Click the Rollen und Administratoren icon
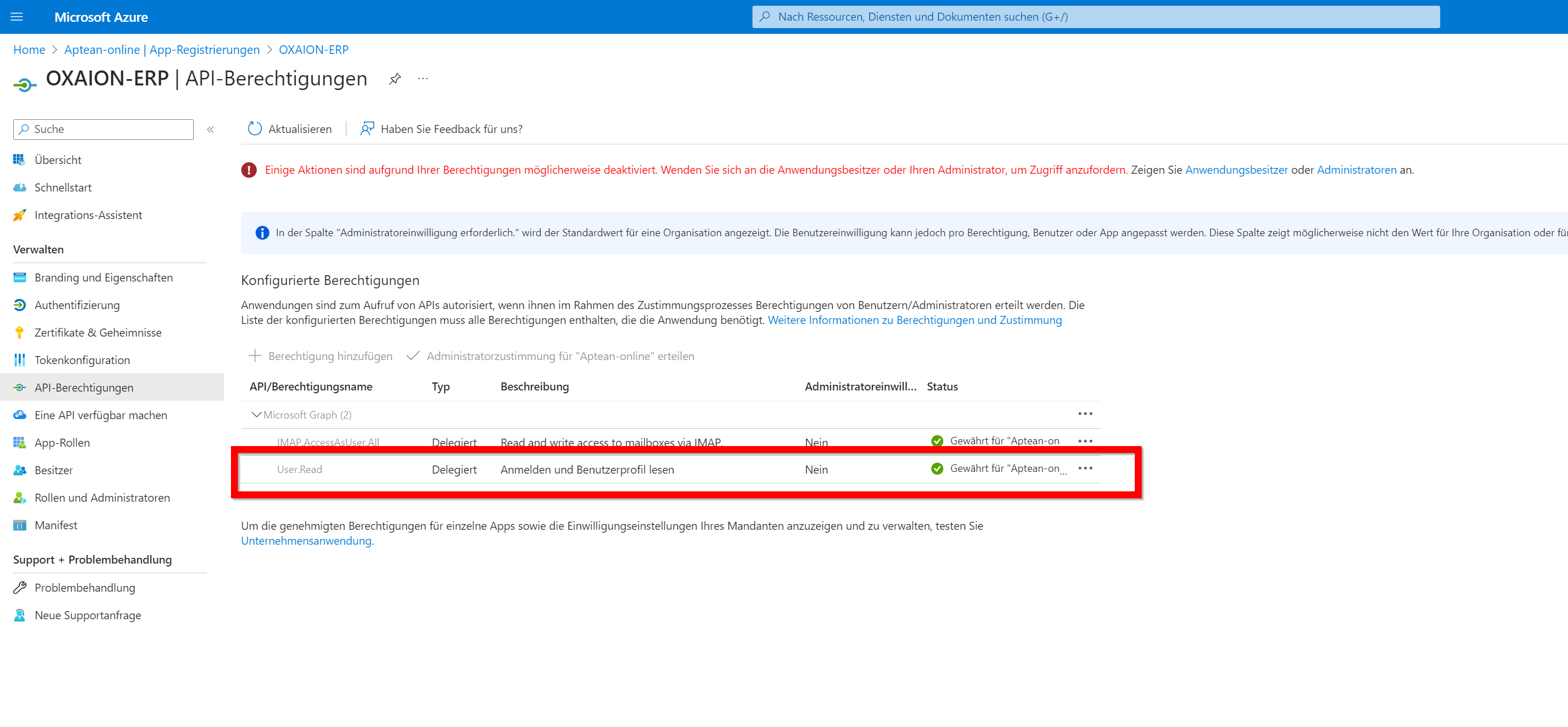The width and height of the screenshot is (1568, 727). tap(19, 498)
